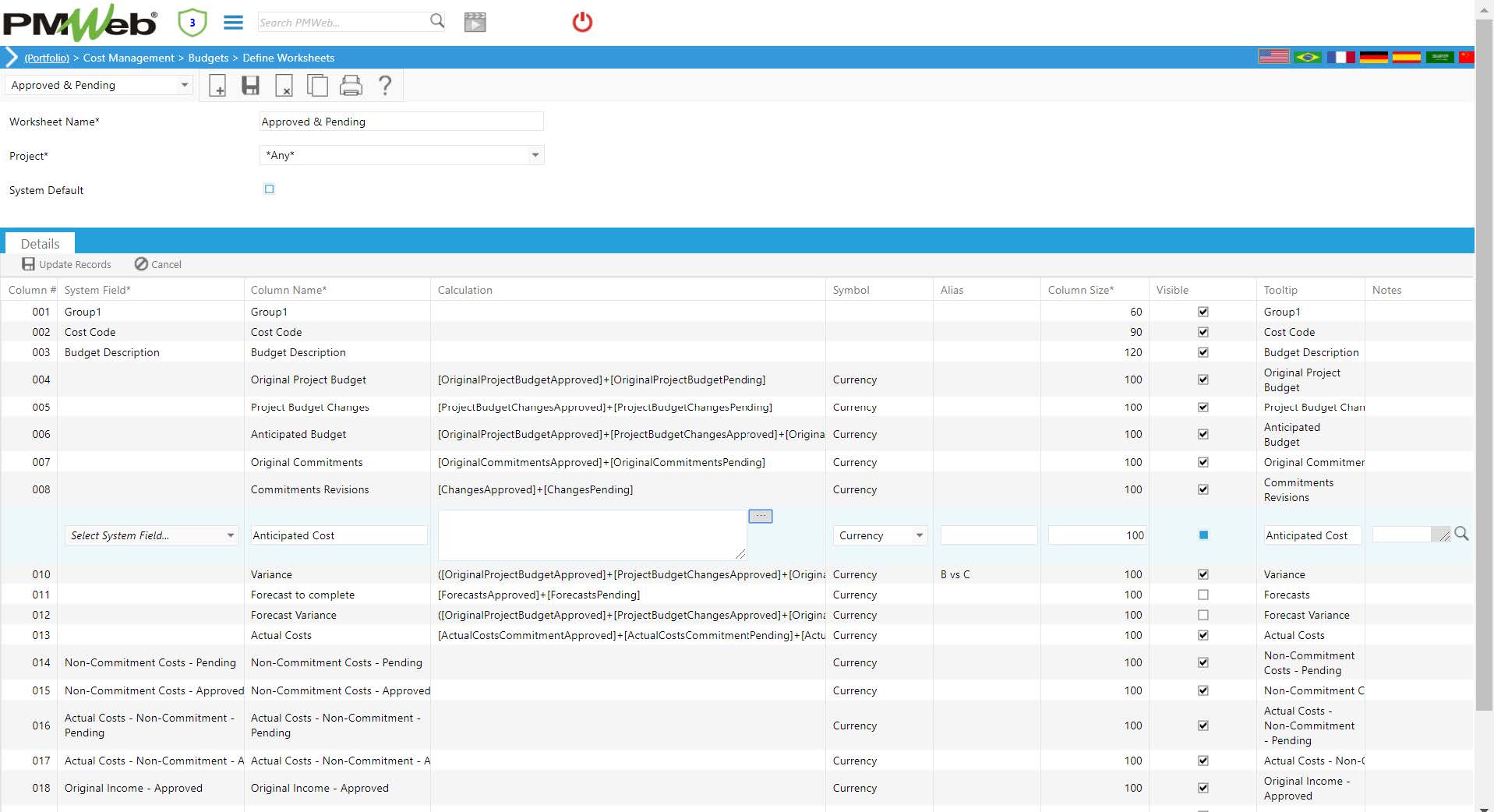Click the Column Size header
Image resolution: width=1494 pixels, height=812 pixels.
coord(1080,290)
